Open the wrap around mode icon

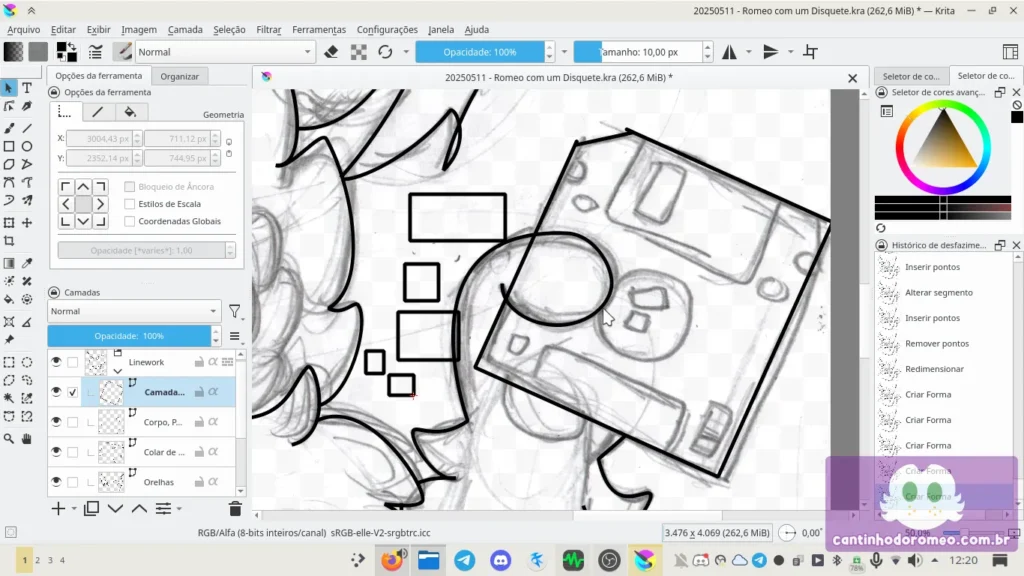[810, 52]
